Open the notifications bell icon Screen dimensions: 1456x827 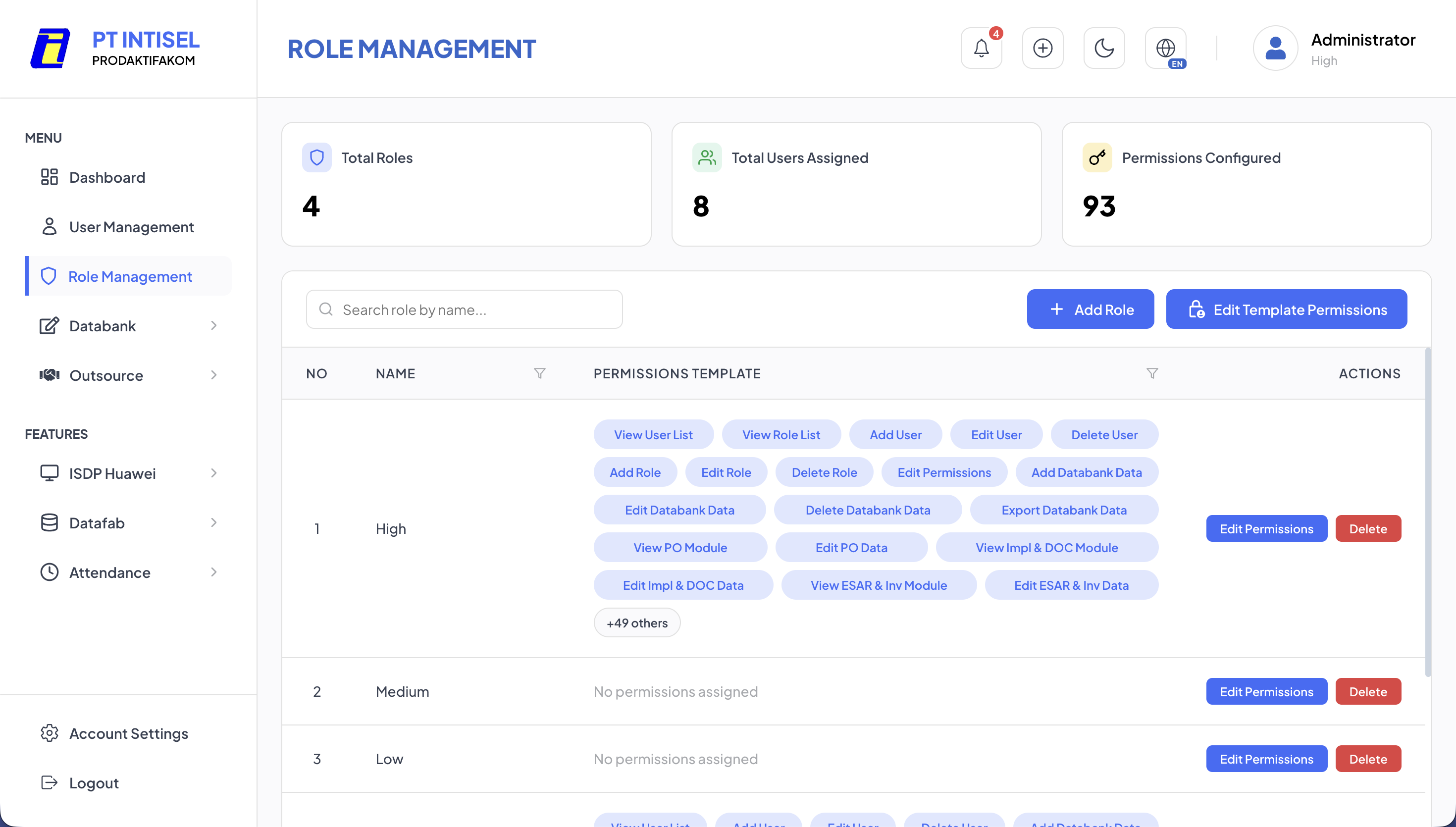click(981, 48)
